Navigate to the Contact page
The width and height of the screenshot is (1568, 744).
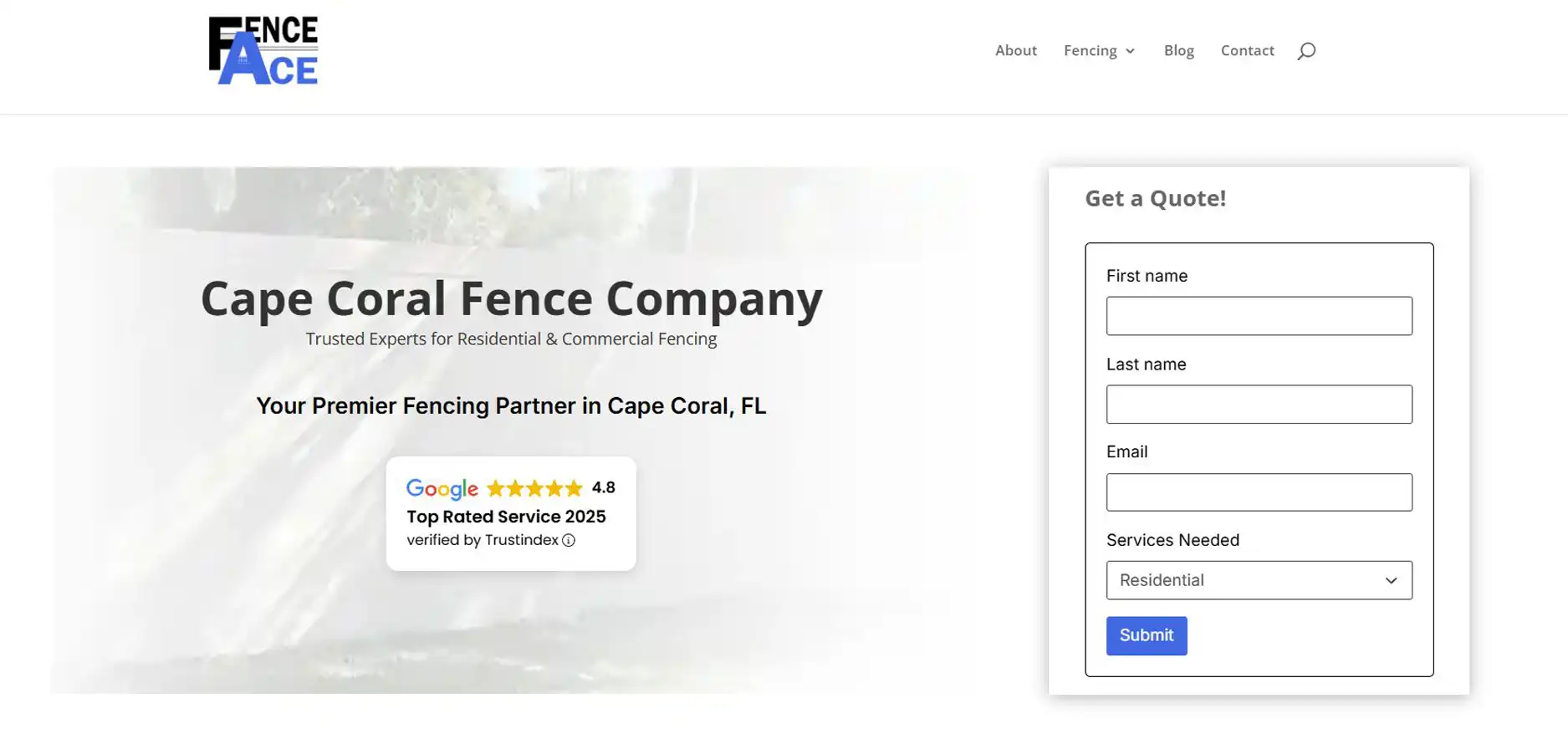pyautogui.click(x=1247, y=51)
